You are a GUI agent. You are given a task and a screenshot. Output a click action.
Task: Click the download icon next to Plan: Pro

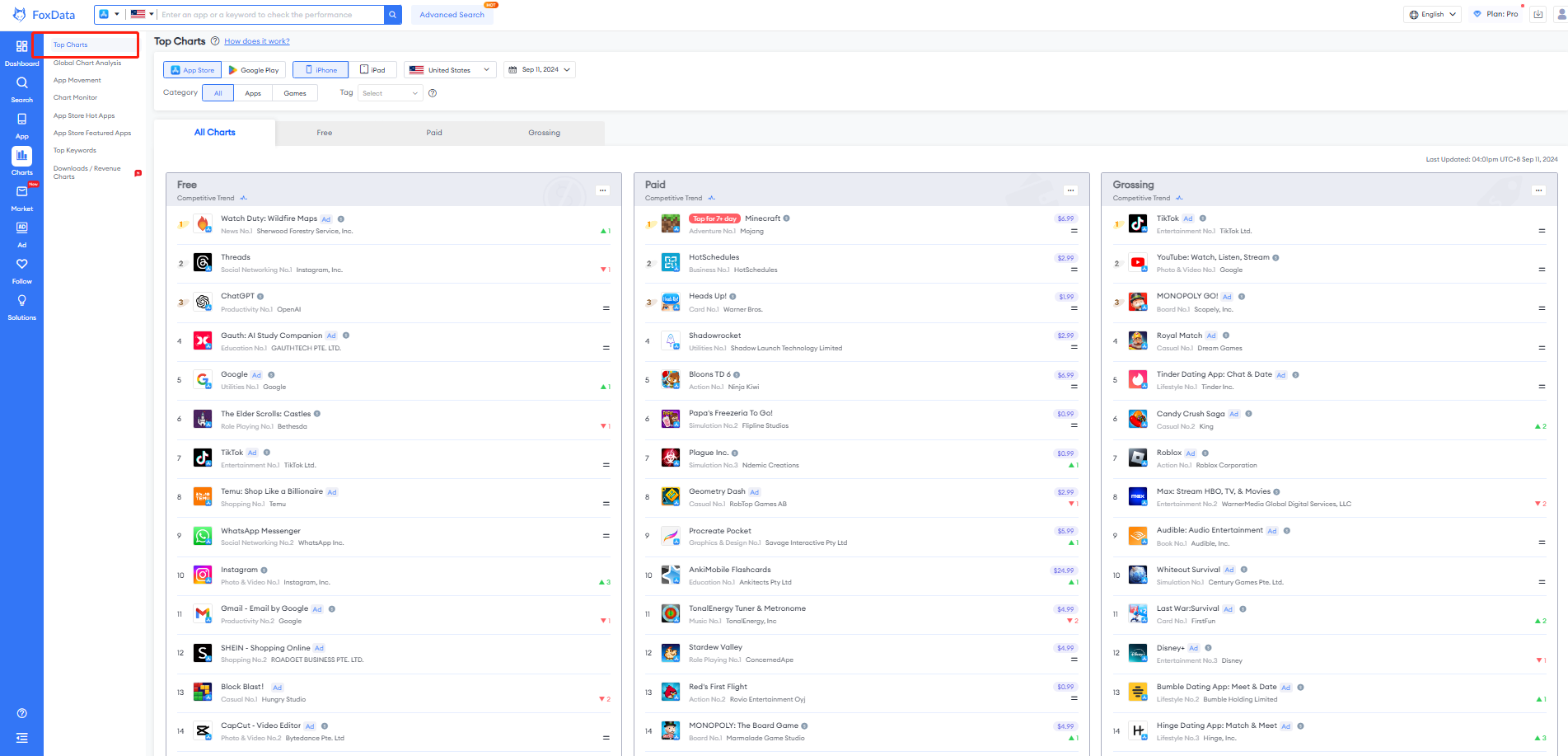coord(1538,15)
